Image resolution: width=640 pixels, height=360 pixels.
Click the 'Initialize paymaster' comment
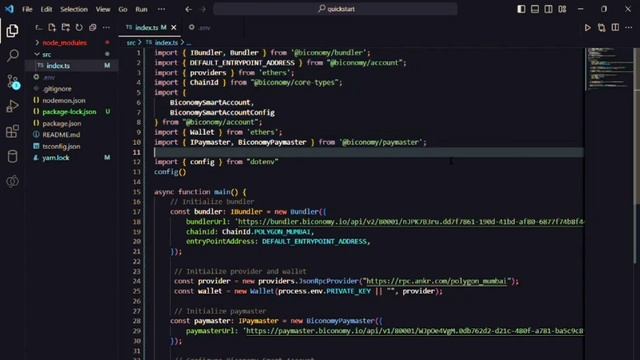[x=220, y=311]
